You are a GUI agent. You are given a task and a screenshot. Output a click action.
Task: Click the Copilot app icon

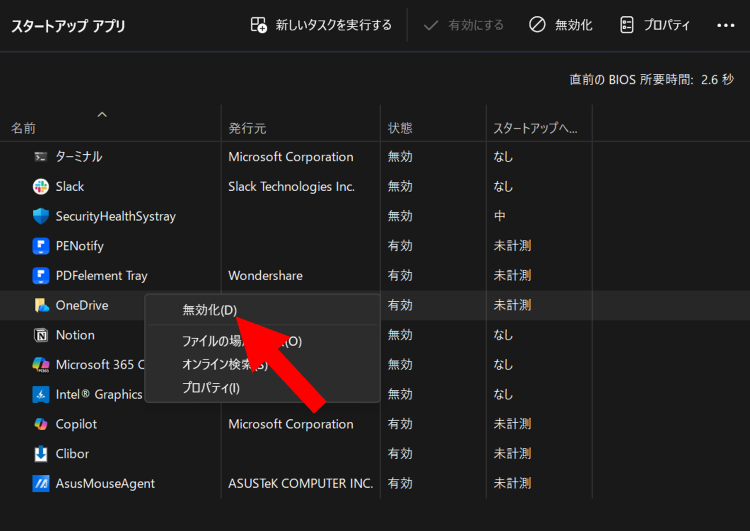[41, 424]
